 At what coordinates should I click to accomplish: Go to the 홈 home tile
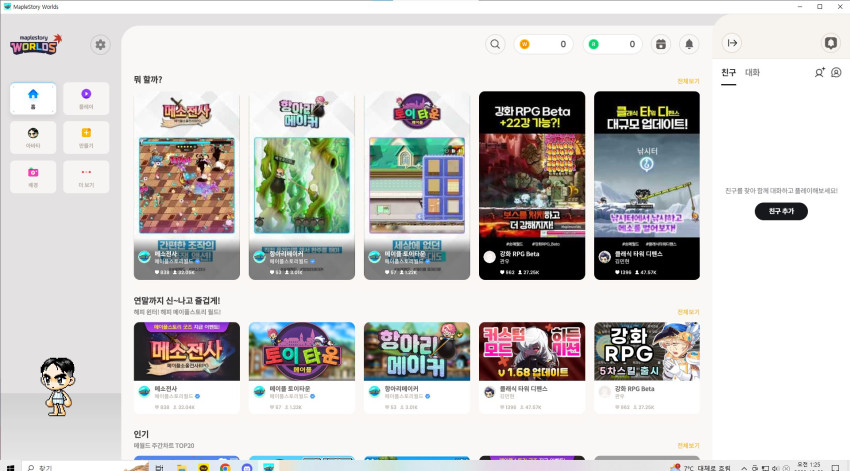(x=33, y=99)
